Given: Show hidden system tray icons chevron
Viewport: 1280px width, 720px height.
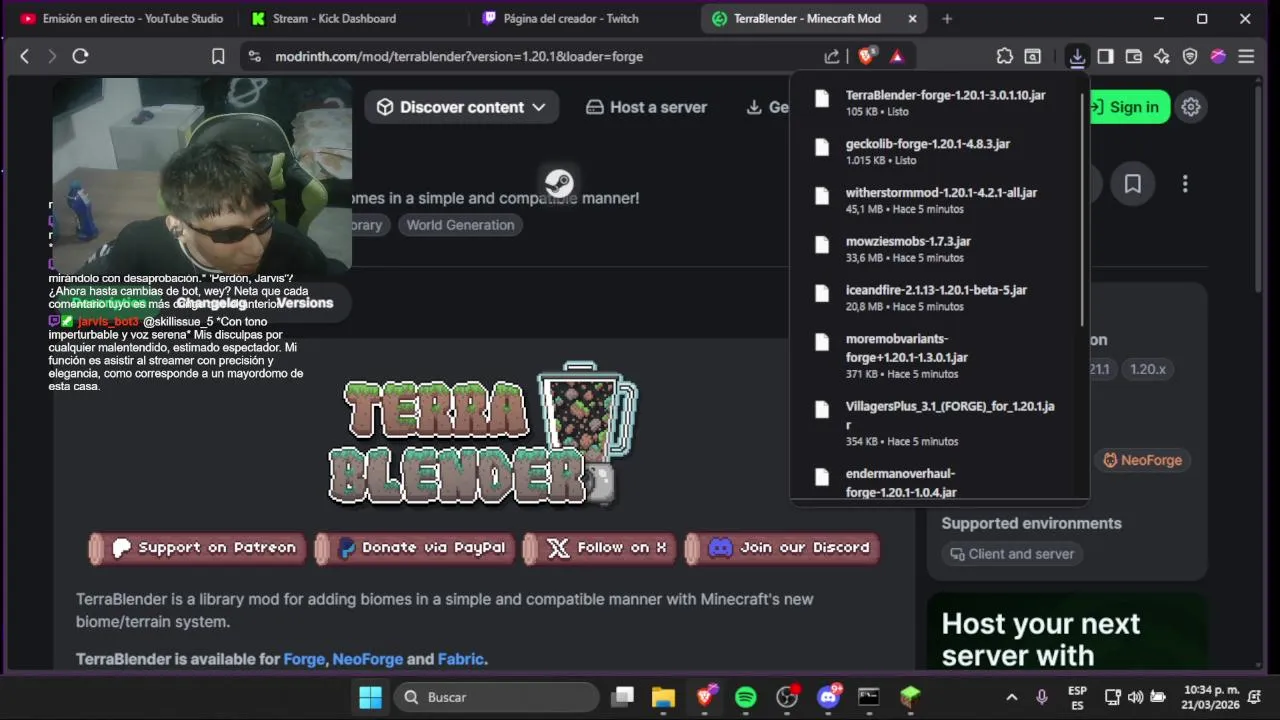Looking at the screenshot, I should (1011, 697).
